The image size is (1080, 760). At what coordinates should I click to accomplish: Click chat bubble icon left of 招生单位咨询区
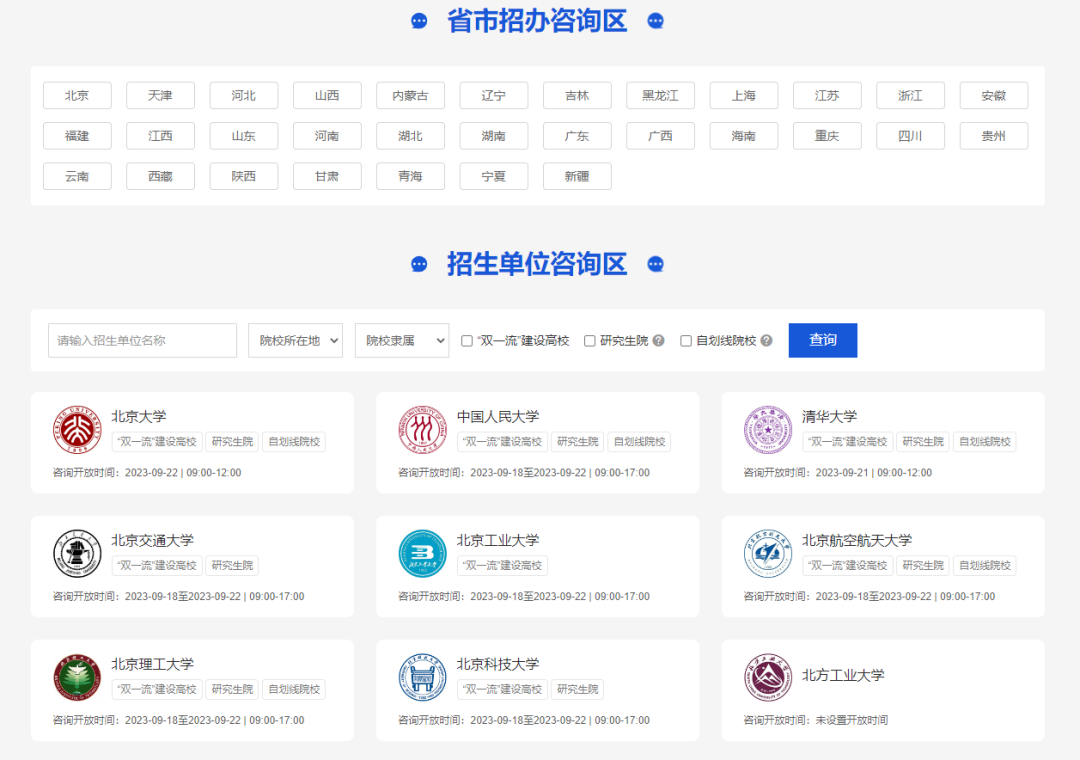coord(419,264)
